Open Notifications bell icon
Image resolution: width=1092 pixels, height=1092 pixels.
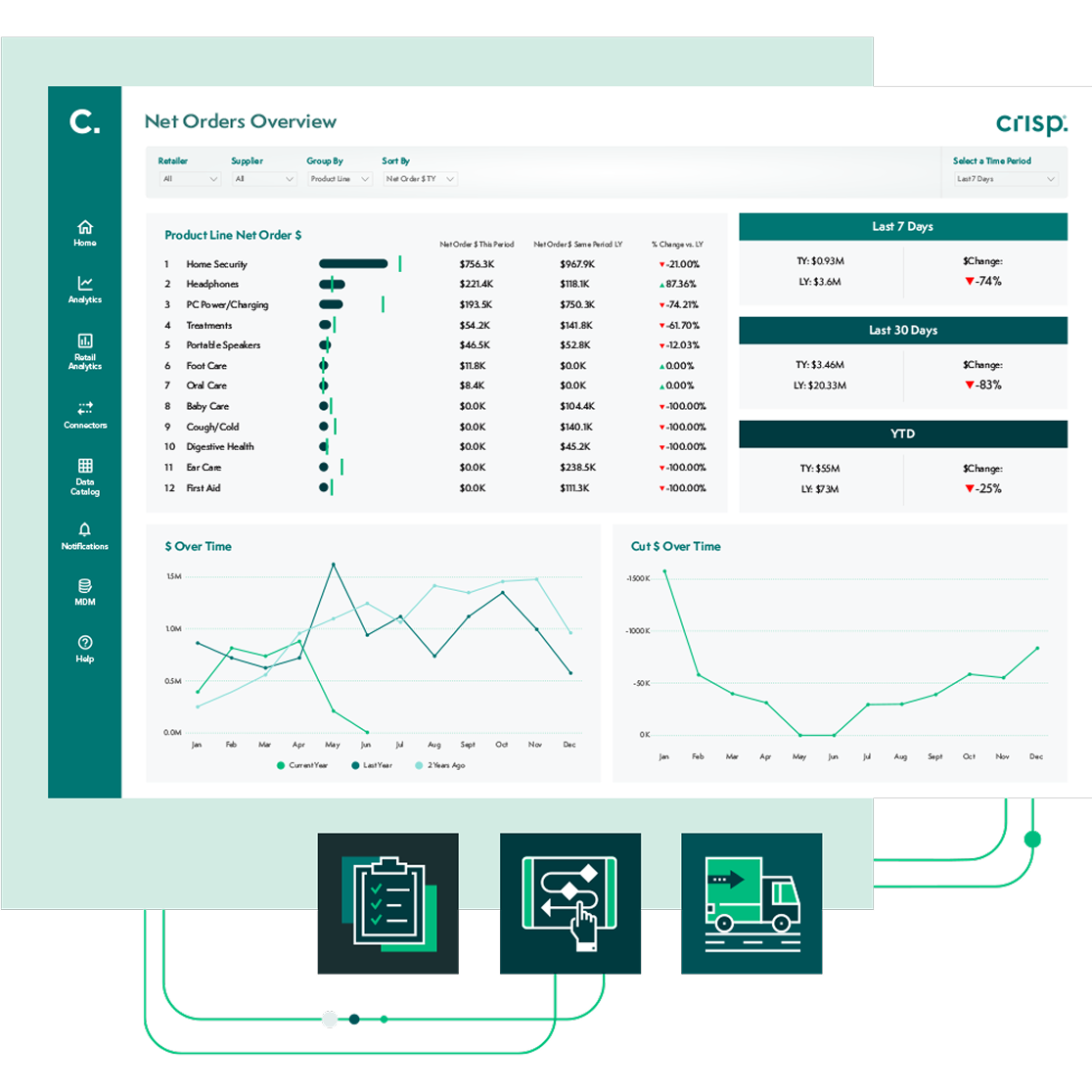pos(85,530)
